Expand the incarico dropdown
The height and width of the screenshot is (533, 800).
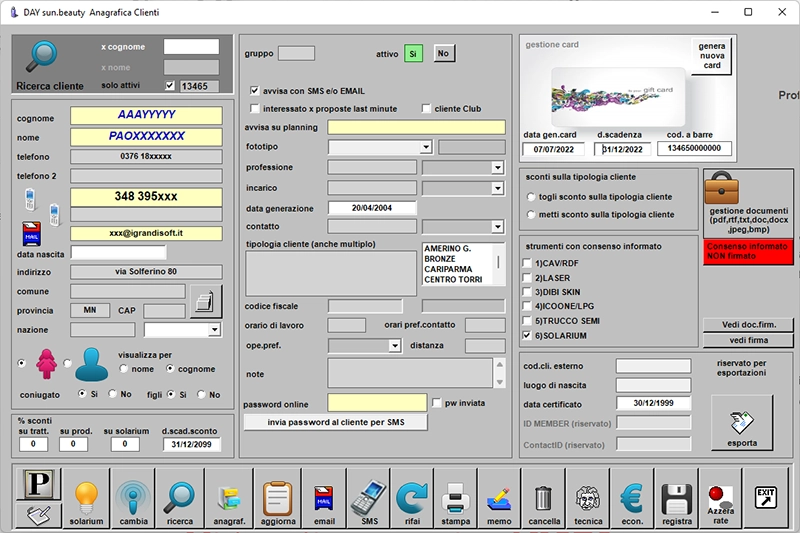(497, 188)
